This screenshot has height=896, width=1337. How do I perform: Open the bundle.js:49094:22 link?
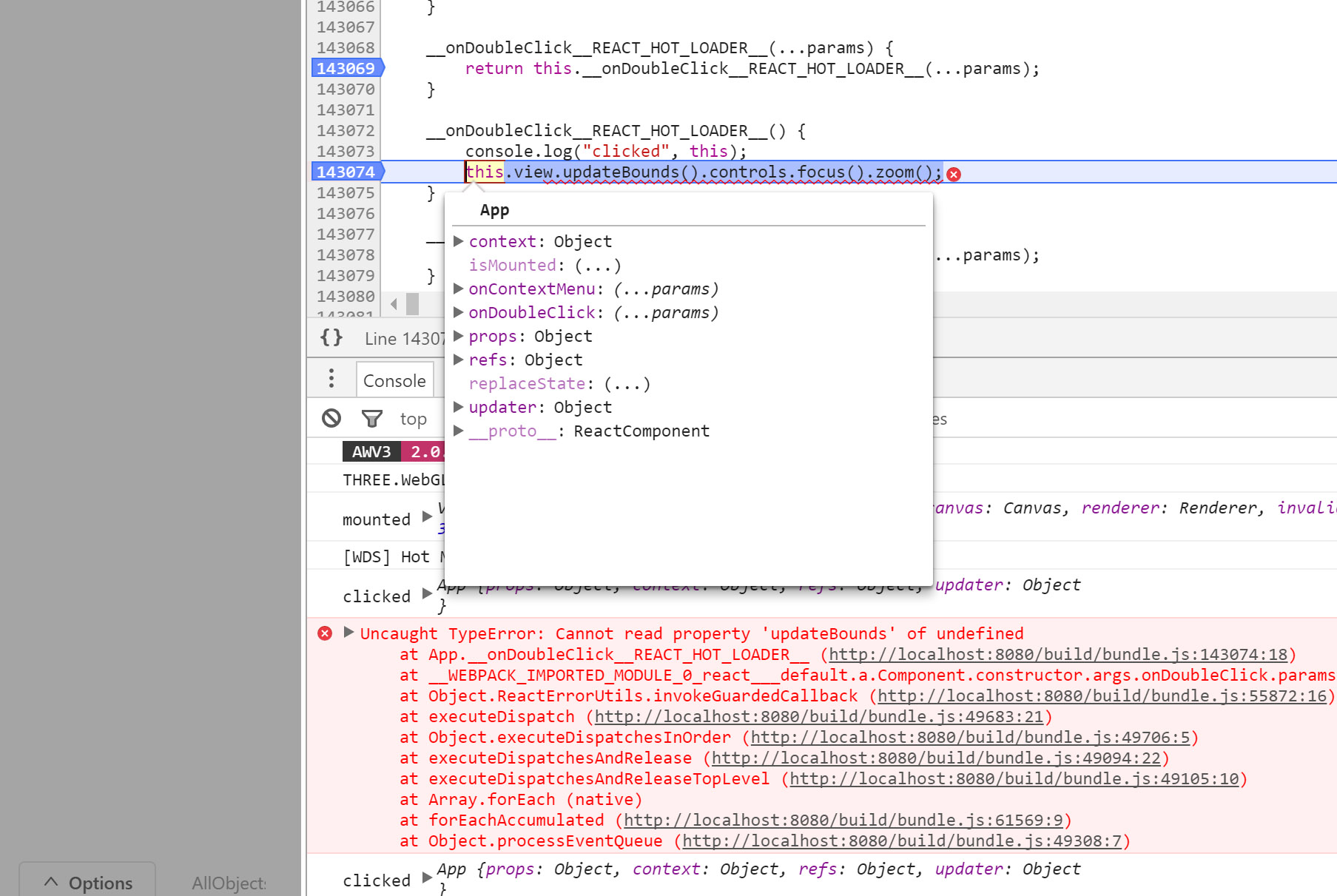click(936, 758)
